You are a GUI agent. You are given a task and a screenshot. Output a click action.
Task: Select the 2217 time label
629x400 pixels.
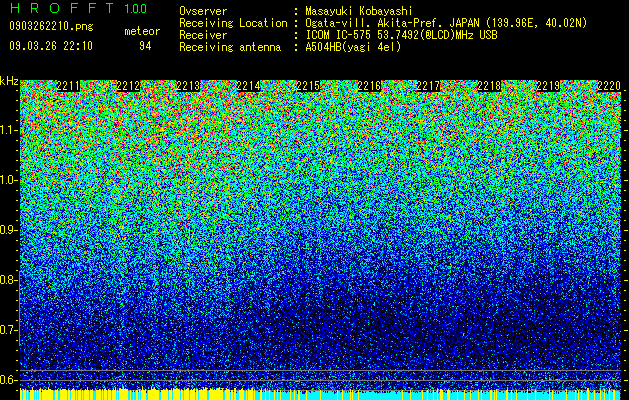click(428, 86)
